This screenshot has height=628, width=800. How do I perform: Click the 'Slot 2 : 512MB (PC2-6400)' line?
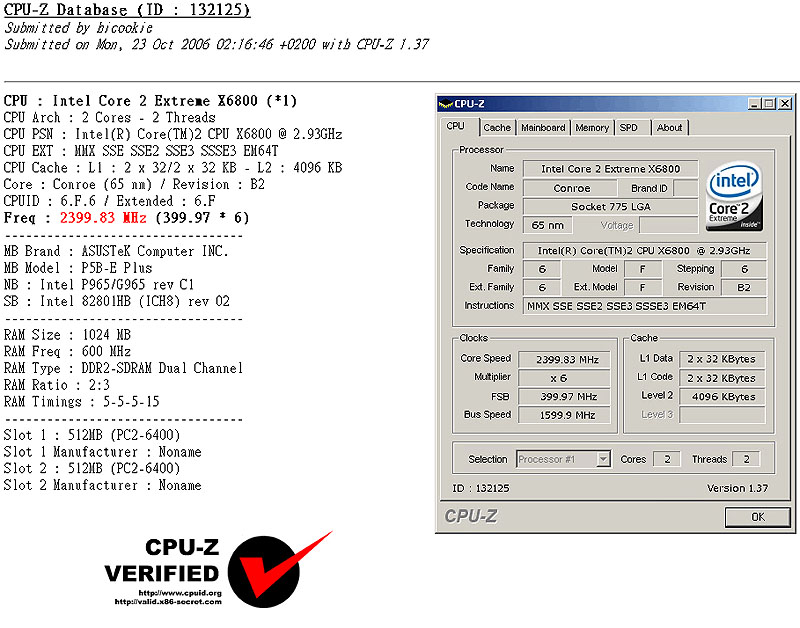[x=92, y=468]
